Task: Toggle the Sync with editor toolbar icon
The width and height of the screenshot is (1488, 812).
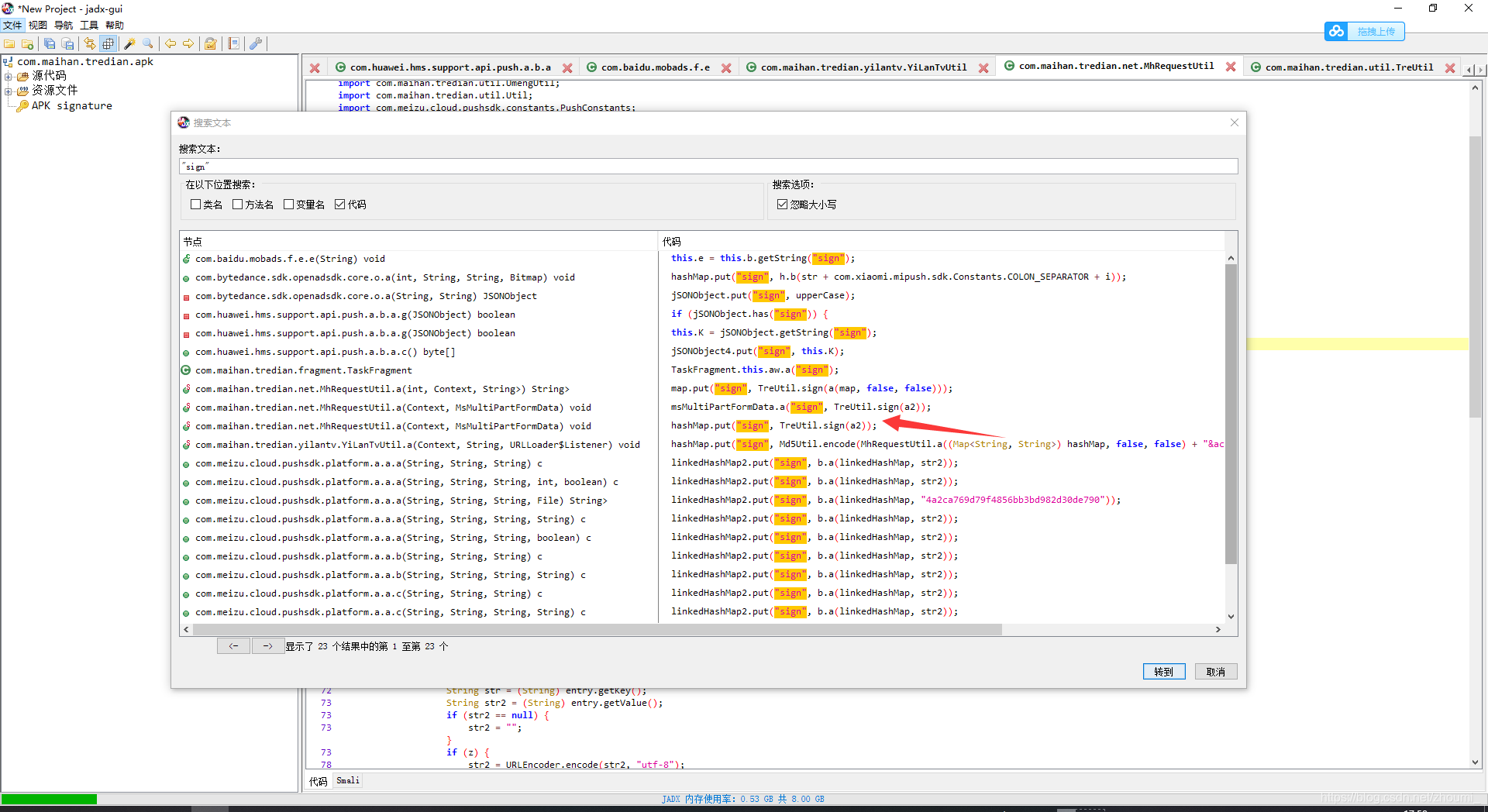Action: pyautogui.click(x=90, y=44)
